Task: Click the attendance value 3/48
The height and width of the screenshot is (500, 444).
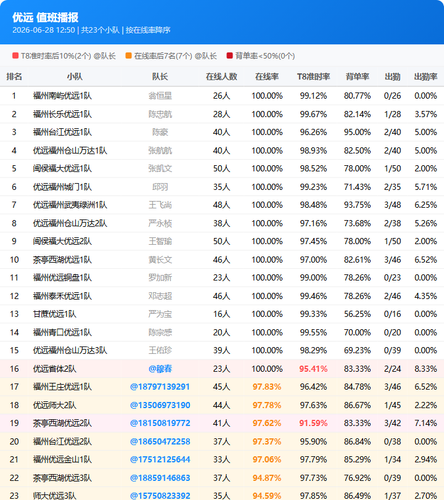Action: tap(392, 205)
